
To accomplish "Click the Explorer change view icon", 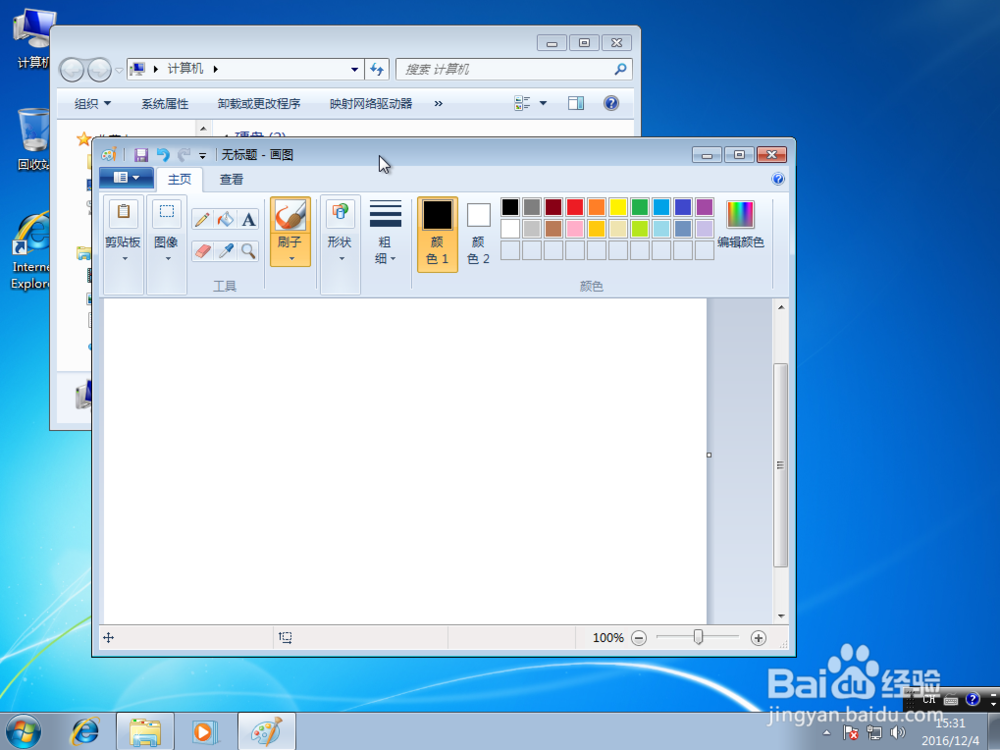I will click(x=522, y=103).
